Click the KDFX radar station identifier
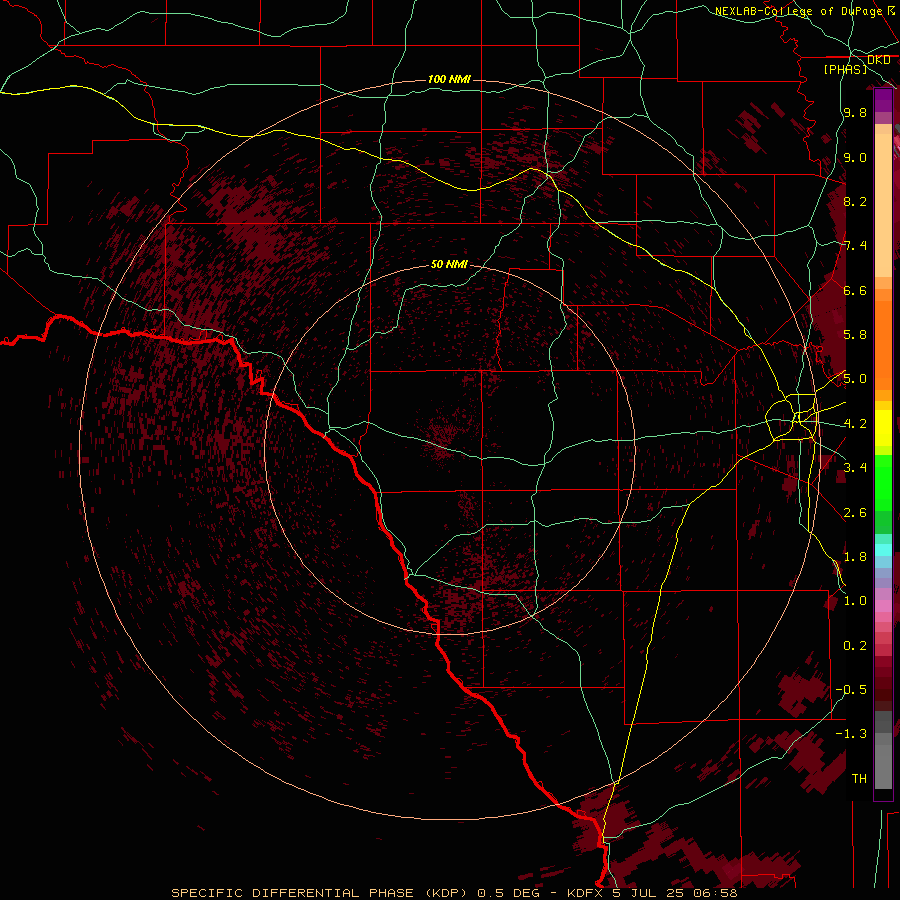 (586, 893)
